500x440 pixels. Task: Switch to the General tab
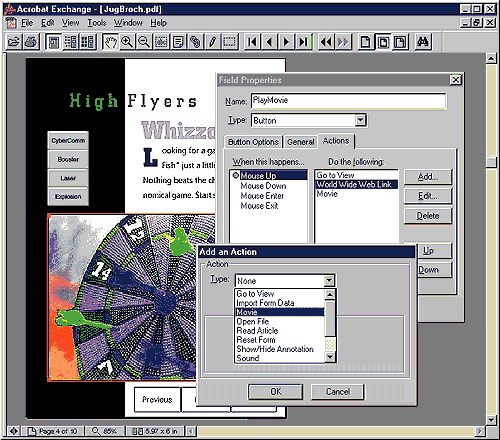(301, 142)
